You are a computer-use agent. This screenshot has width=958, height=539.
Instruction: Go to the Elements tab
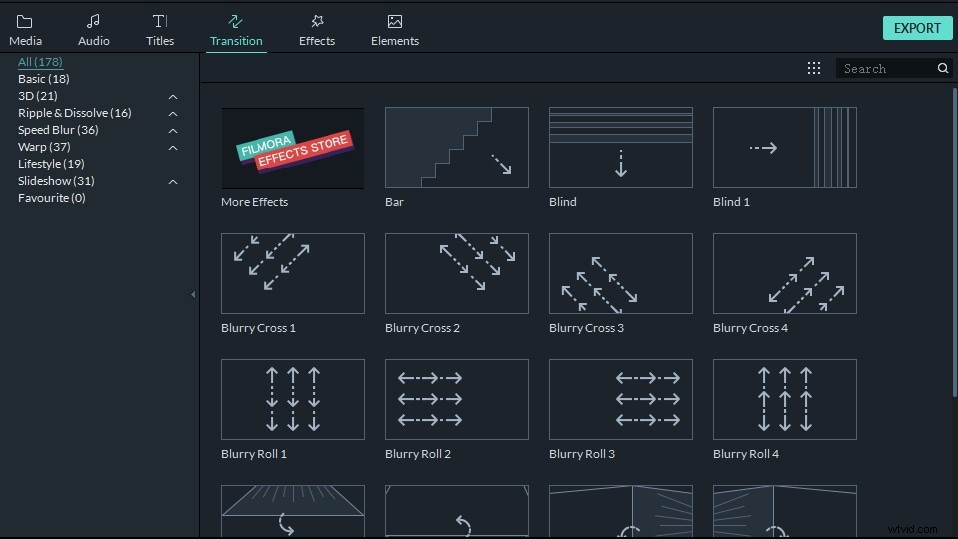click(x=395, y=31)
